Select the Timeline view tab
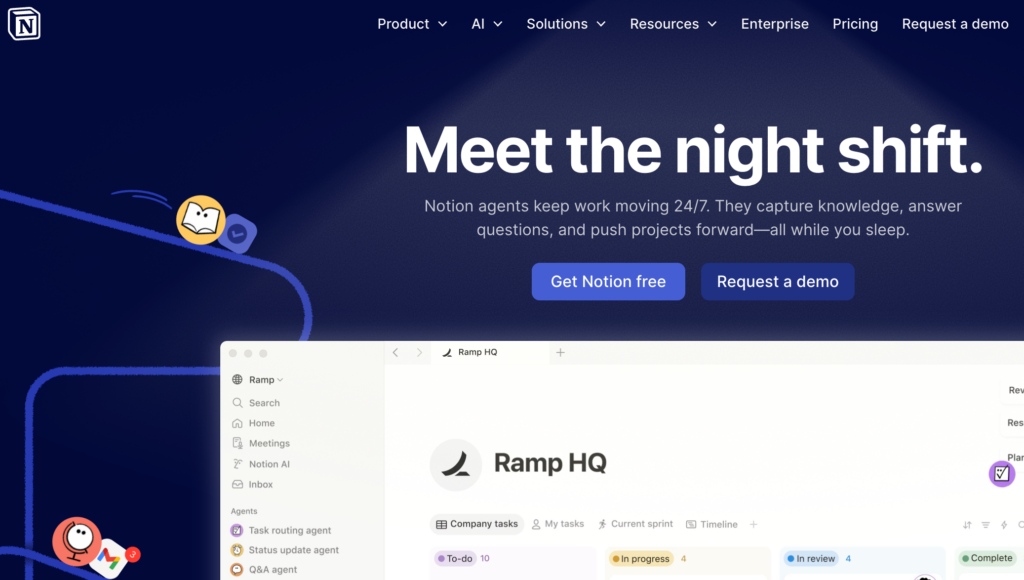Image resolution: width=1024 pixels, height=580 pixels. coord(711,524)
